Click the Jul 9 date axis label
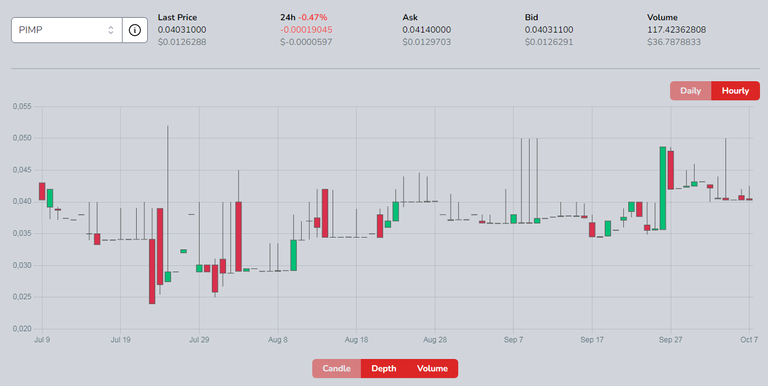768x386 pixels. pyautogui.click(x=42, y=339)
